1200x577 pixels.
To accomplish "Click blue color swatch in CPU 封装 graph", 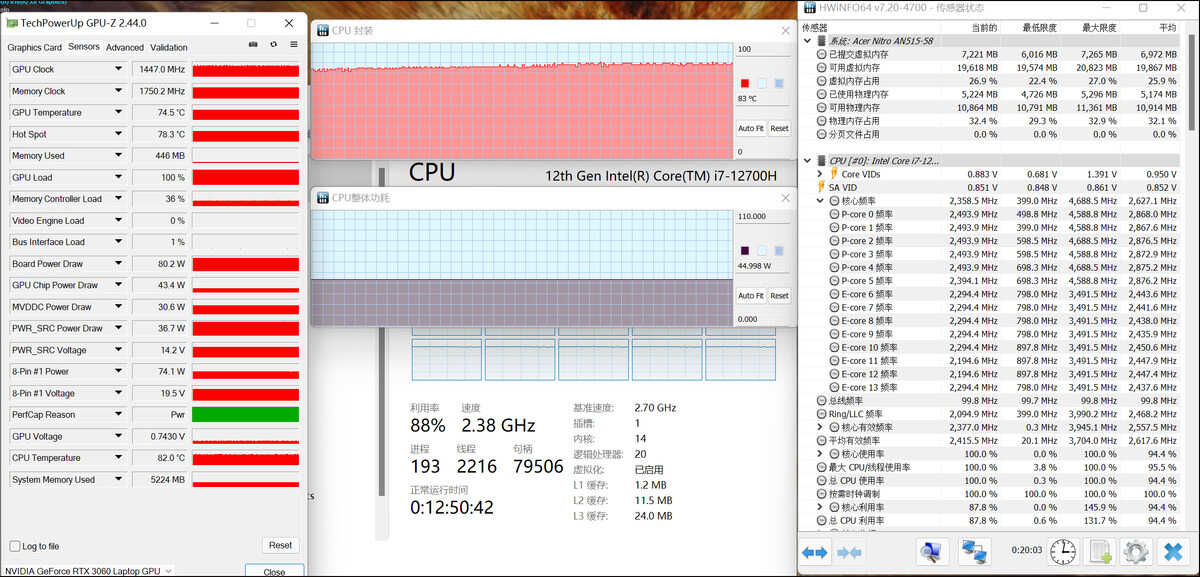I will [x=779, y=83].
